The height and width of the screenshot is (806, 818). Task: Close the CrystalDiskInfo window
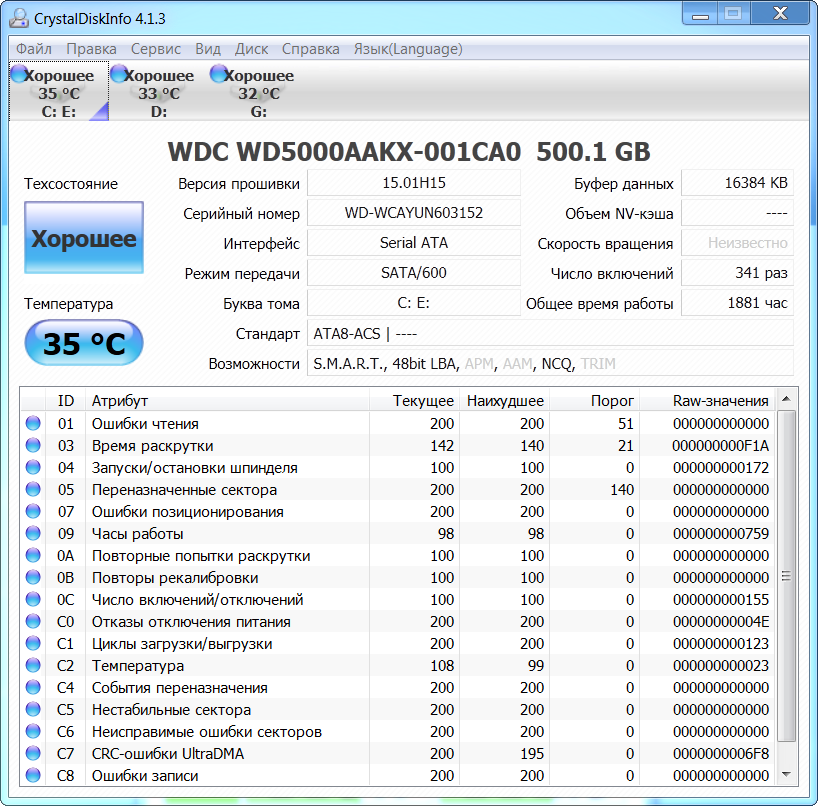780,14
